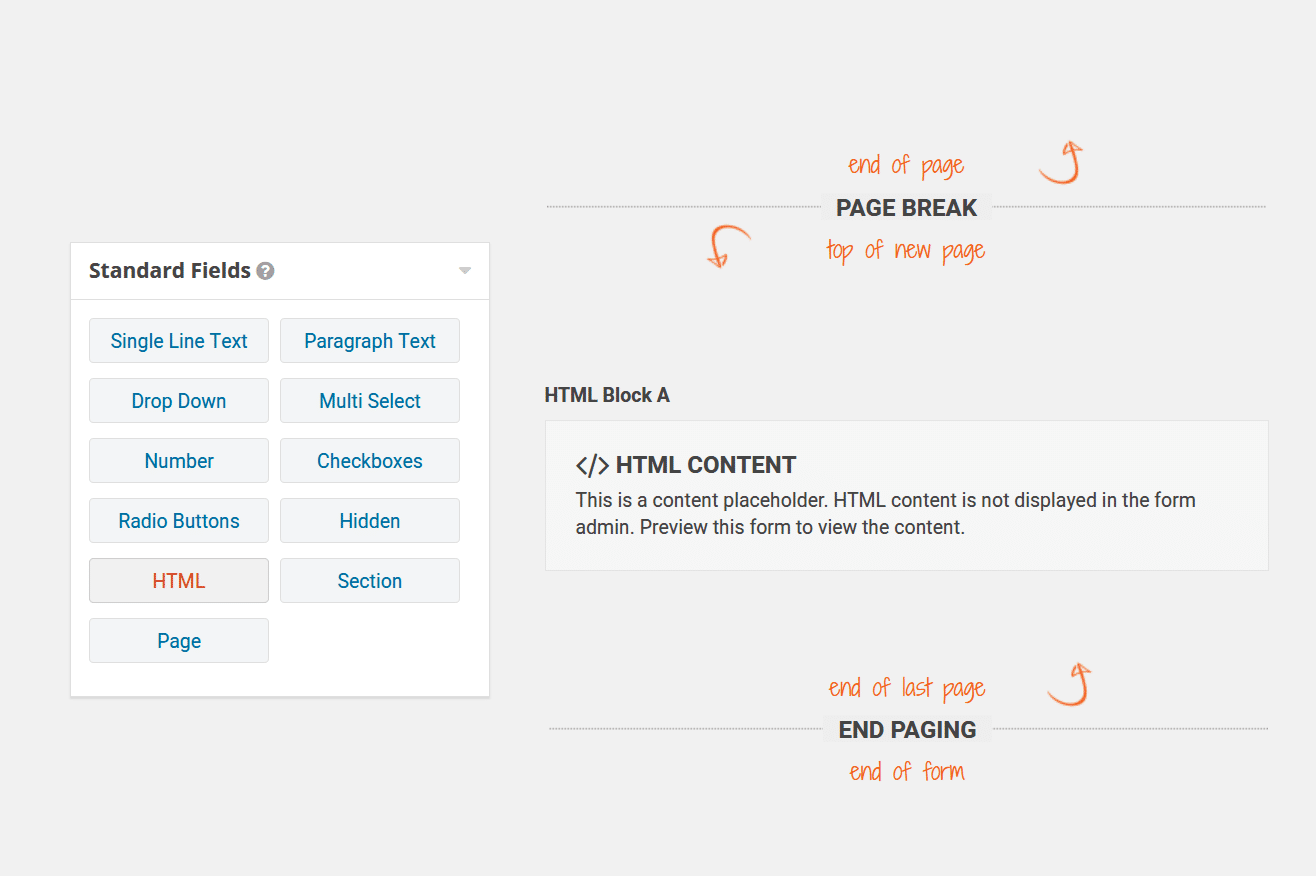The image size is (1316, 876).
Task: Open the HTML Block A content placeholder
Action: click(907, 496)
